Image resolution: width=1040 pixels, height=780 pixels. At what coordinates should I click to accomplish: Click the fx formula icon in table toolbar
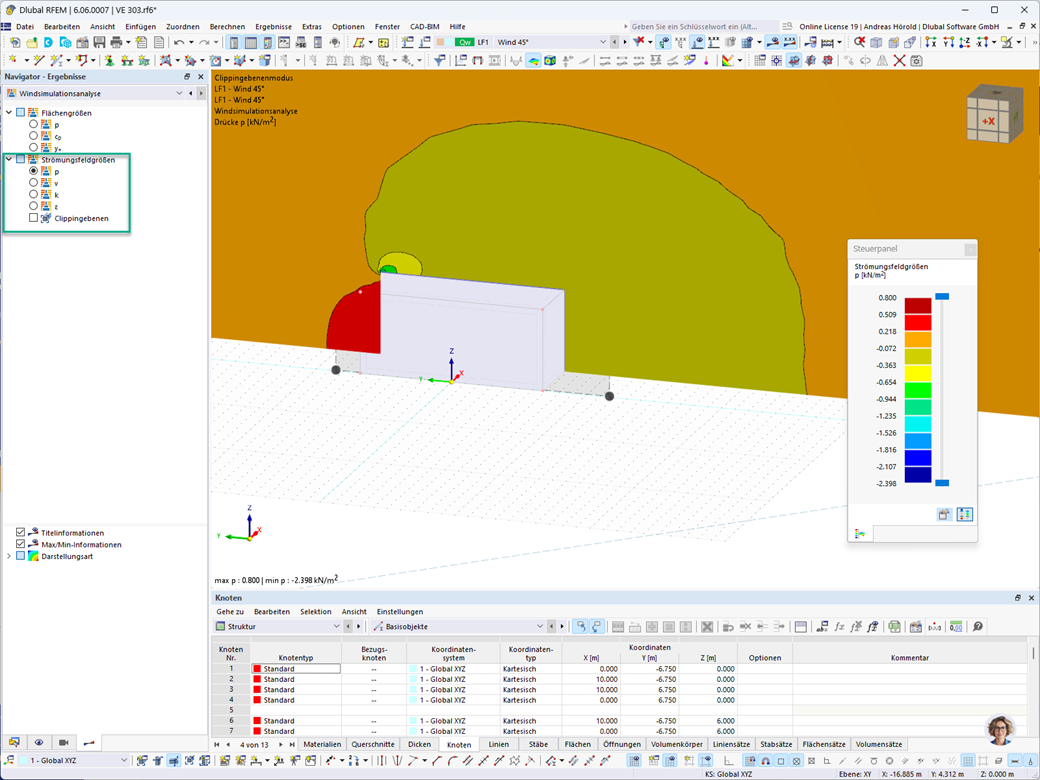pos(839,626)
